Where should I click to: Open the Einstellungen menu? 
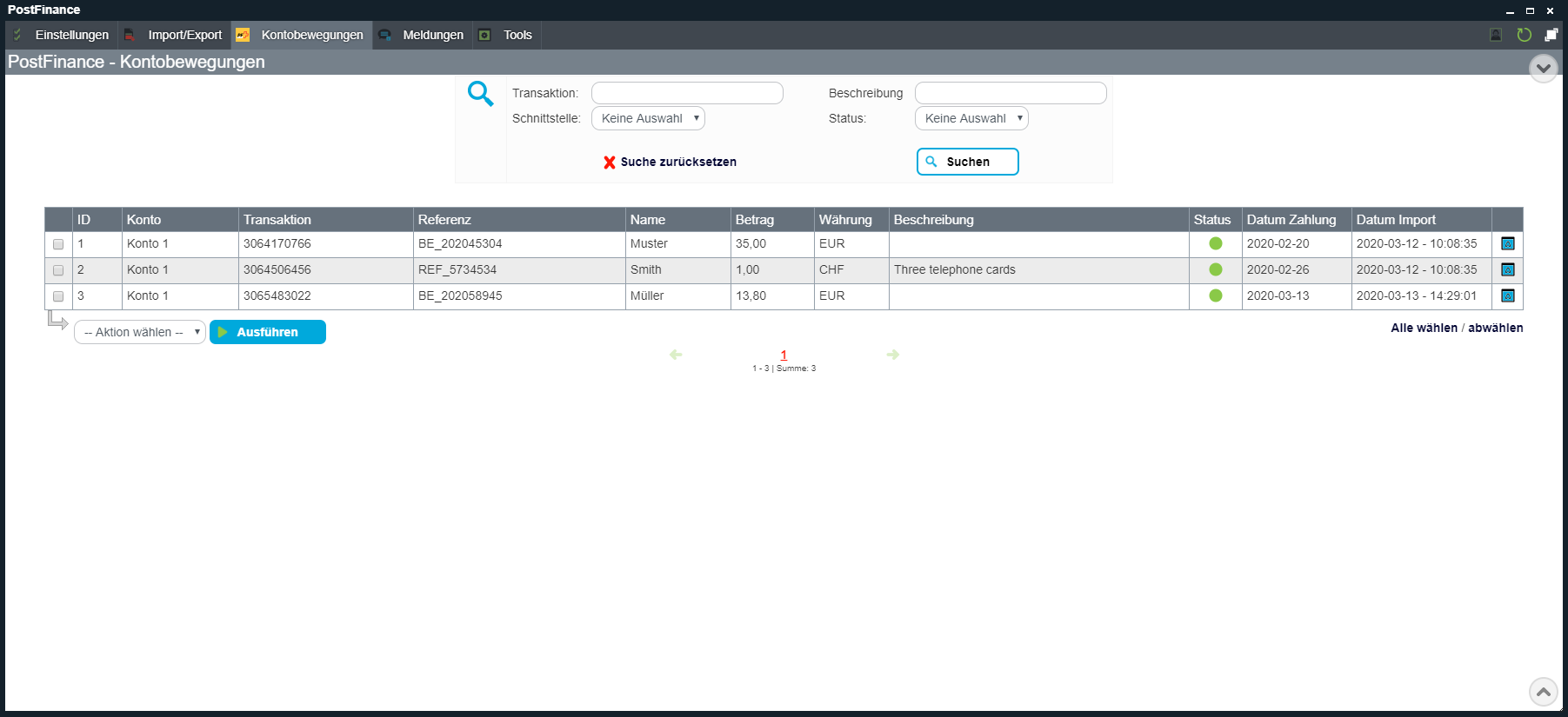[61, 35]
